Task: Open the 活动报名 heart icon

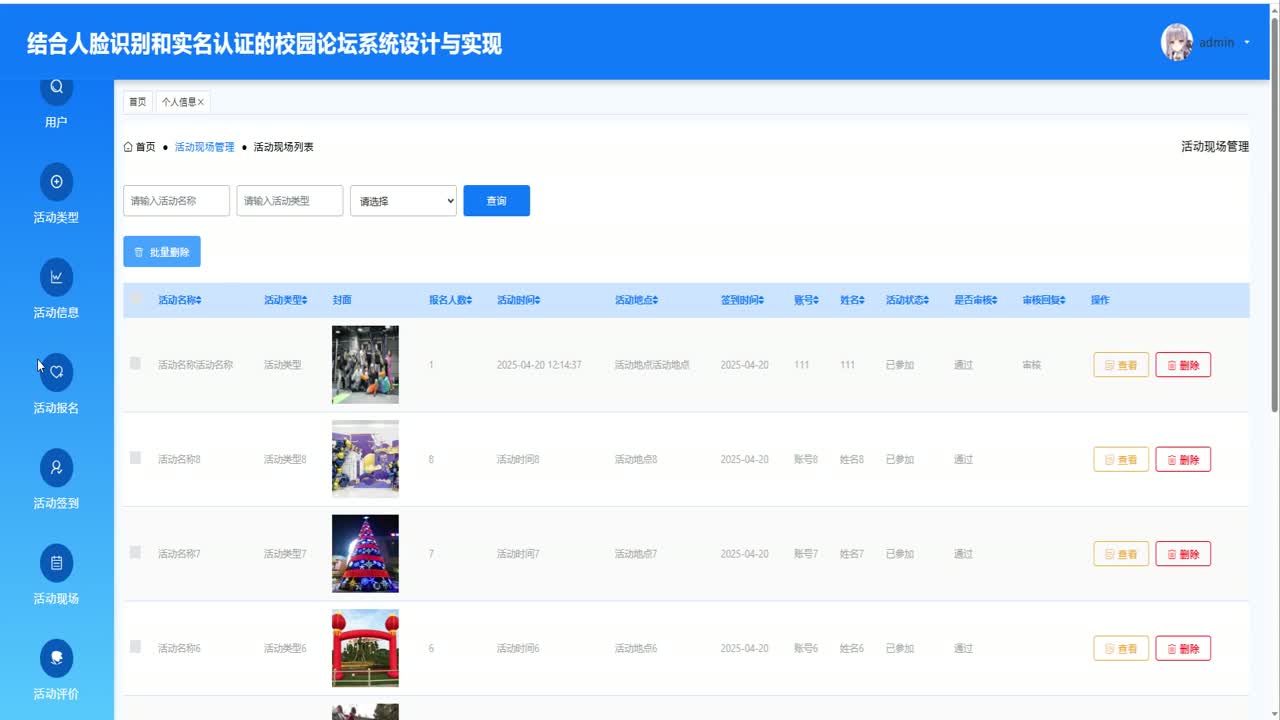Action: (56, 371)
